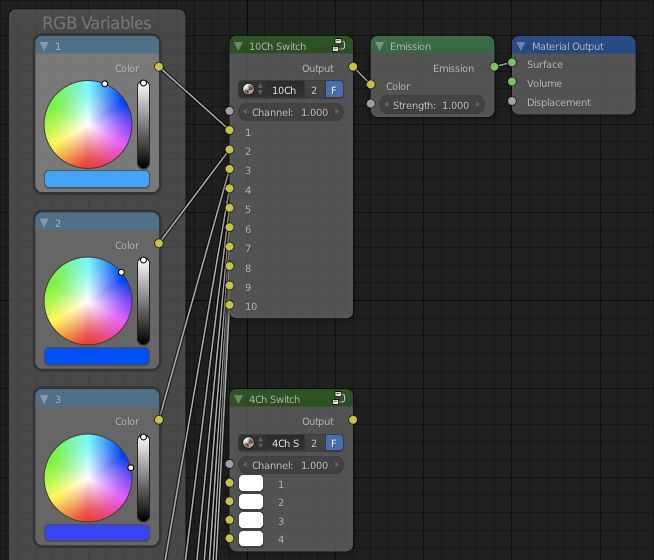654x560 pixels.
Task: Click Color output socket of RGB node 1
Action: pos(159,67)
